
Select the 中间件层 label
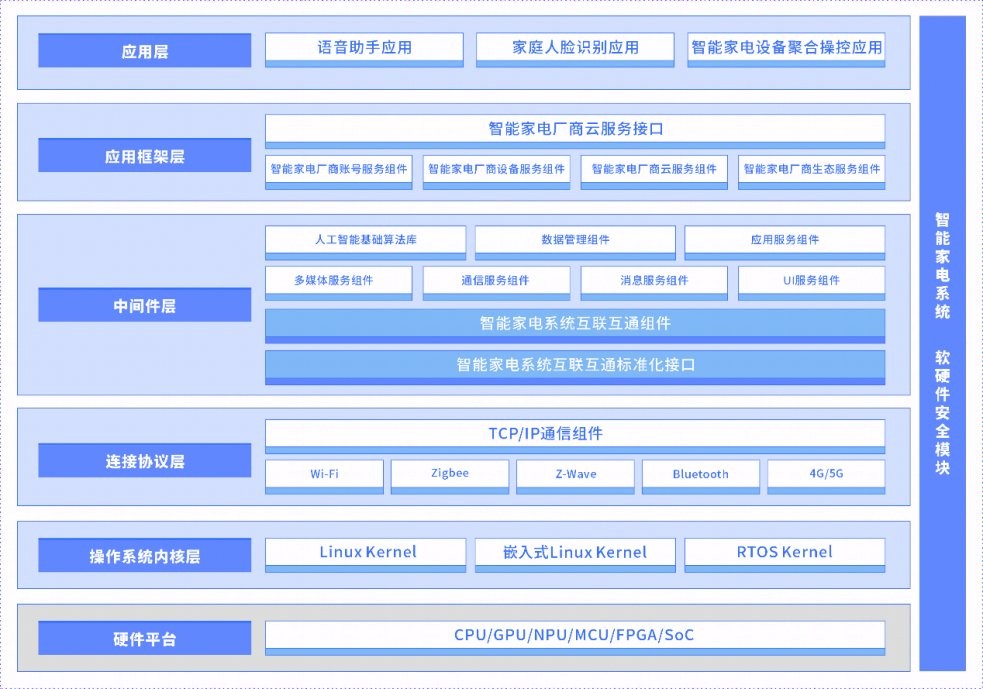[x=143, y=305]
